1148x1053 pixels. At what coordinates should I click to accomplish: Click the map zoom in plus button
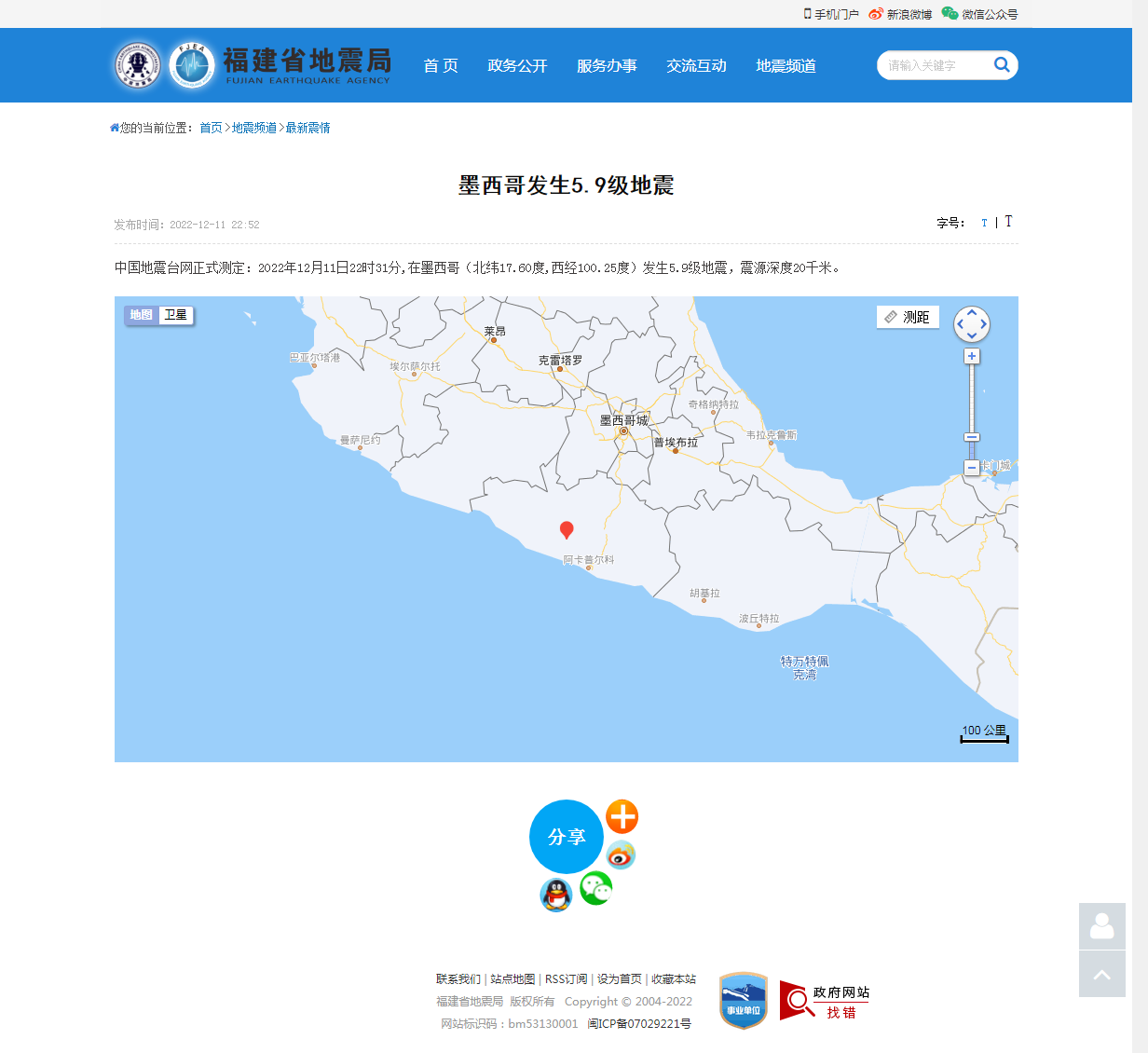coord(972,356)
